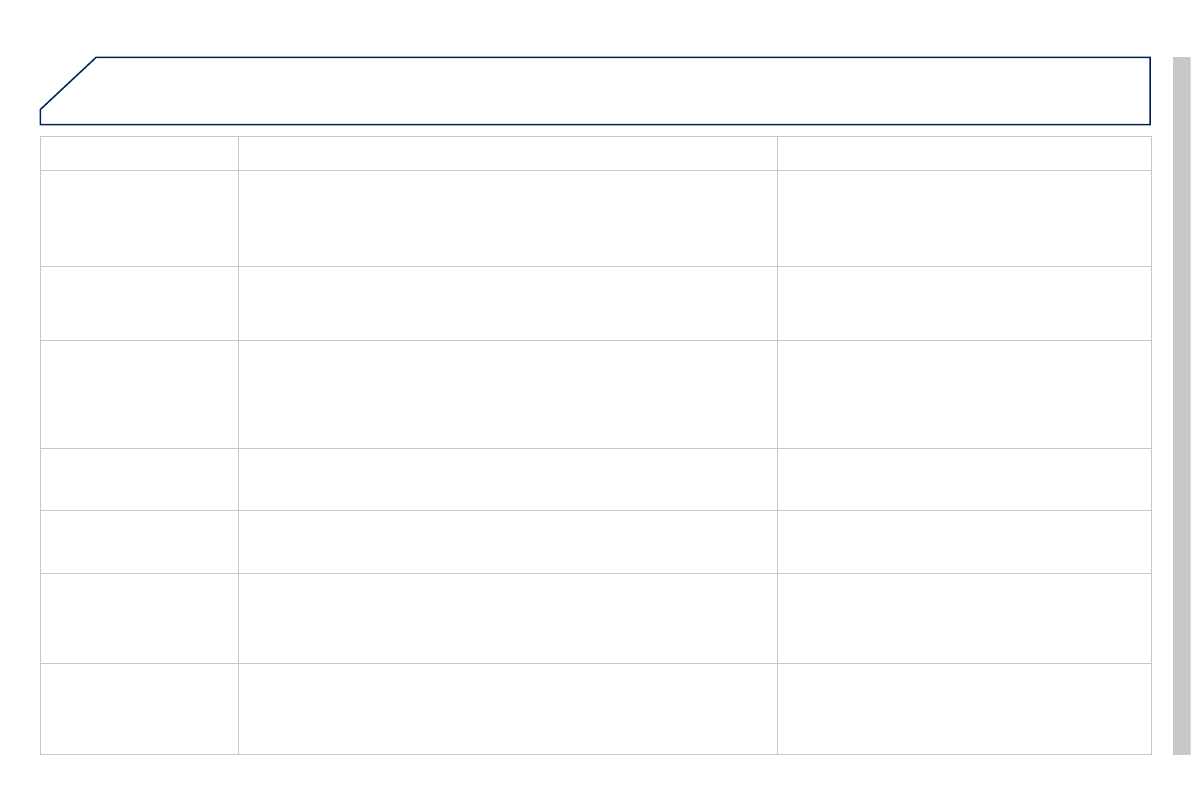Image resolution: width=1191 pixels, height=794 pixels.
Task: Click the right cell in the first body row
Action: (x=964, y=218)
